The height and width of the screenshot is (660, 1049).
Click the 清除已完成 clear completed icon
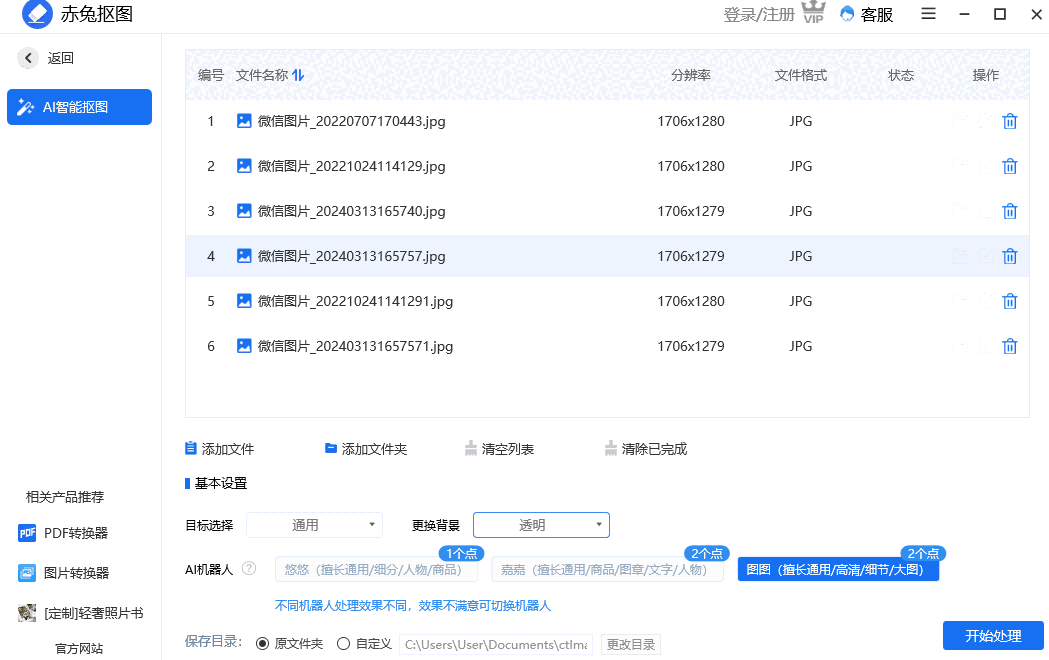pyautogui.click(x=610, y=448)
